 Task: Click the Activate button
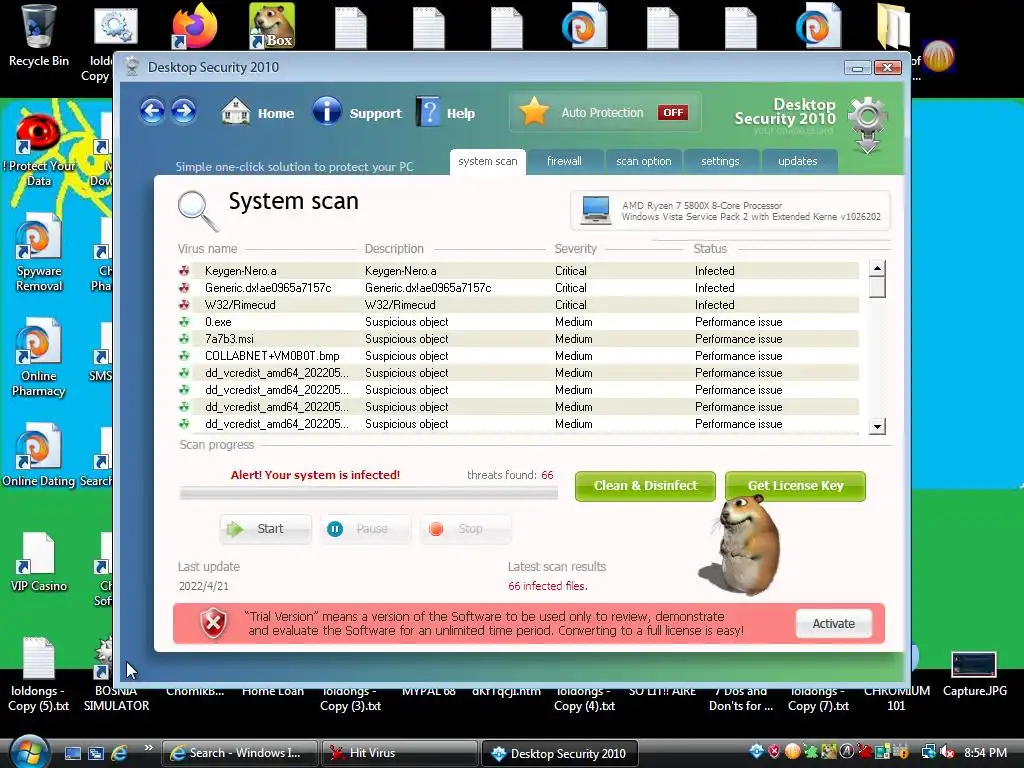834,624
